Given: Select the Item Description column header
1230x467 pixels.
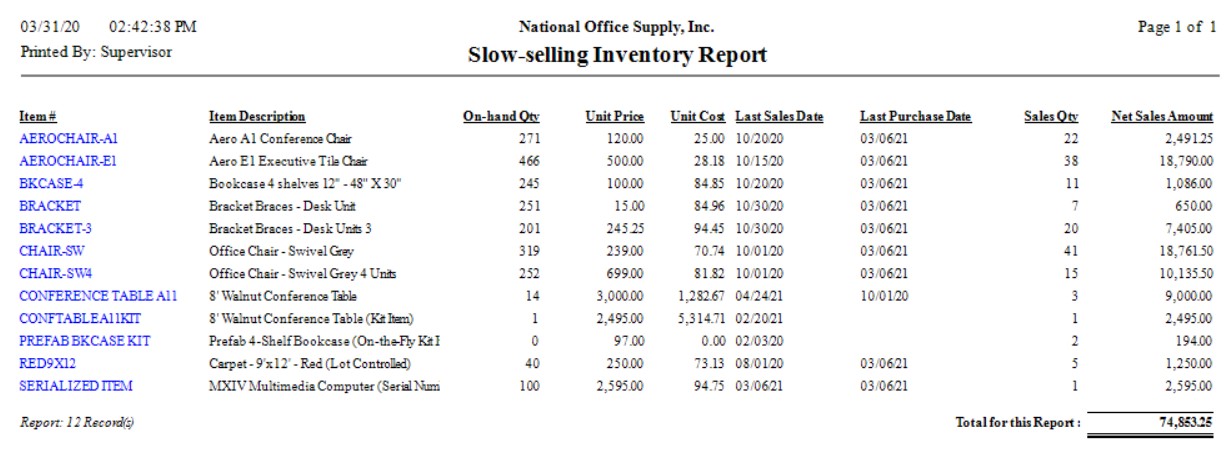Looking at the screenshot, I should 257,117.
